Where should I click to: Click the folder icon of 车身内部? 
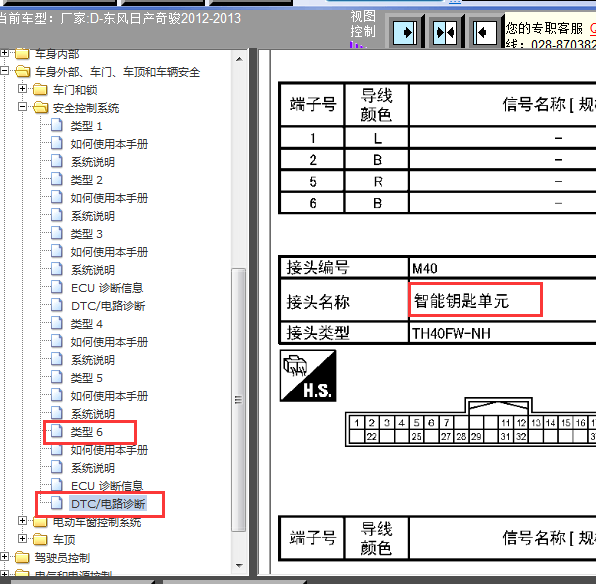22,54
